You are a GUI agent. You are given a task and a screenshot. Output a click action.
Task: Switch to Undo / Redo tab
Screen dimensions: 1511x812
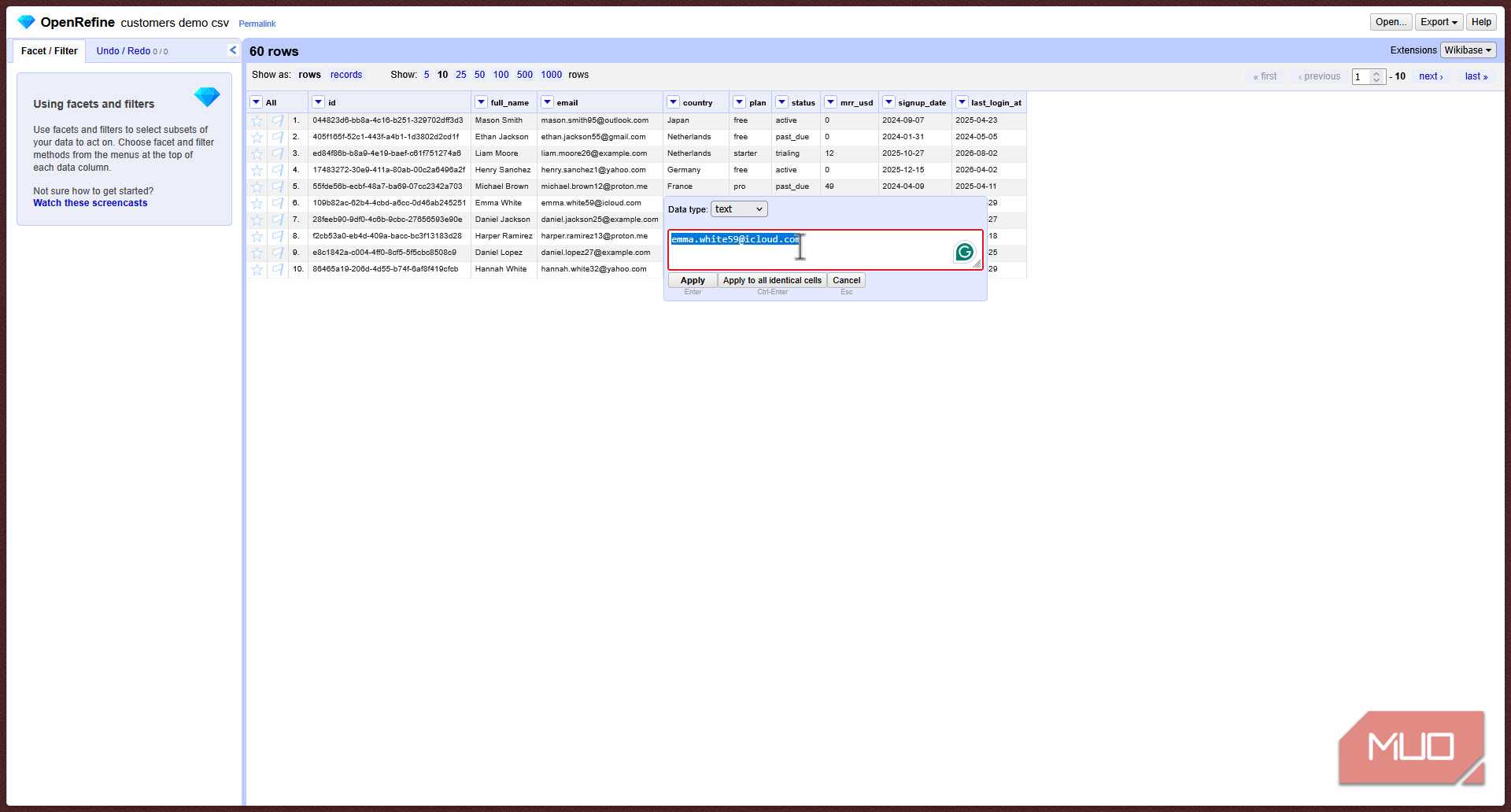click(x=131, y=51)
